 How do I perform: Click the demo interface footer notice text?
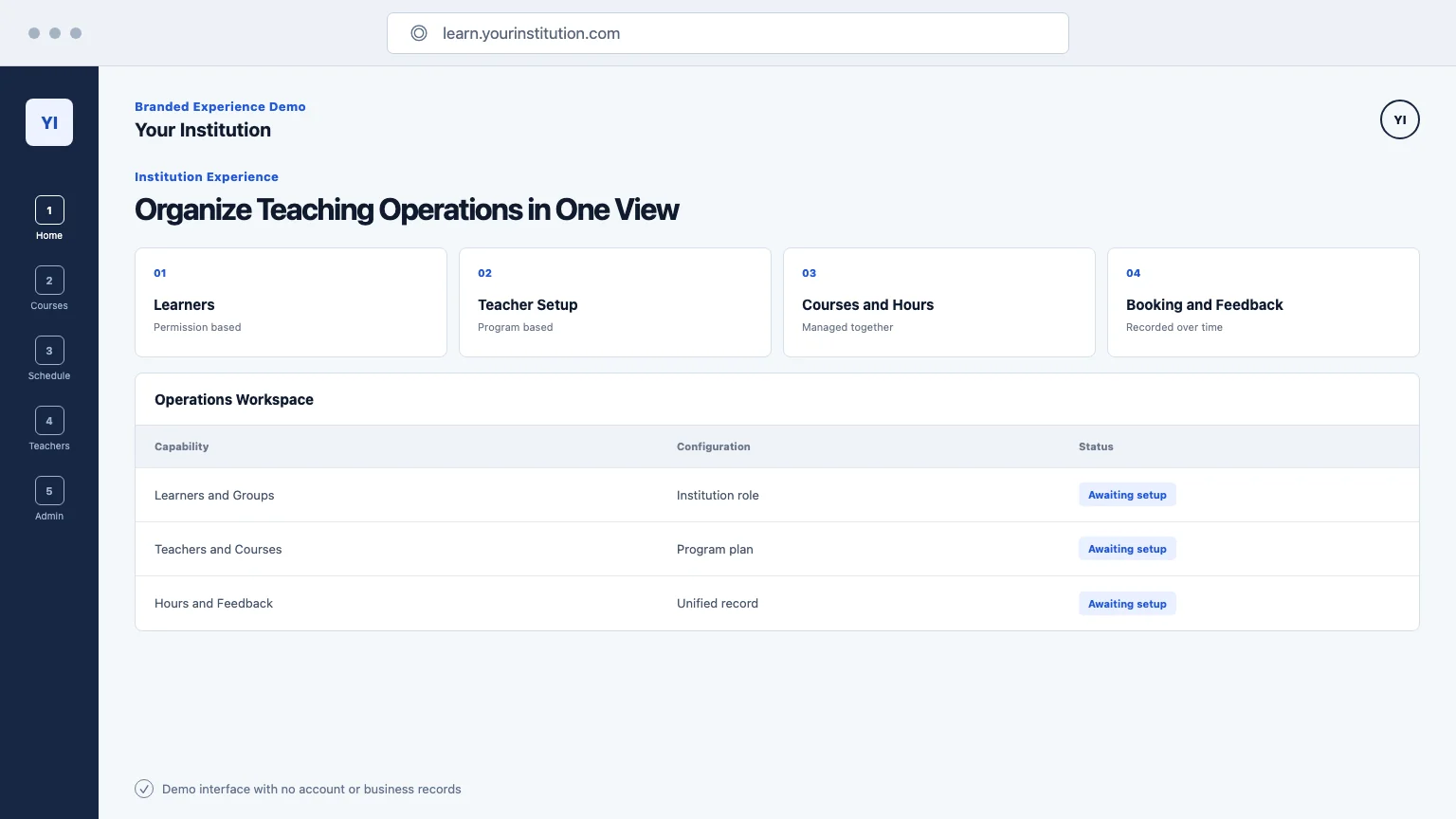[312, 789]
